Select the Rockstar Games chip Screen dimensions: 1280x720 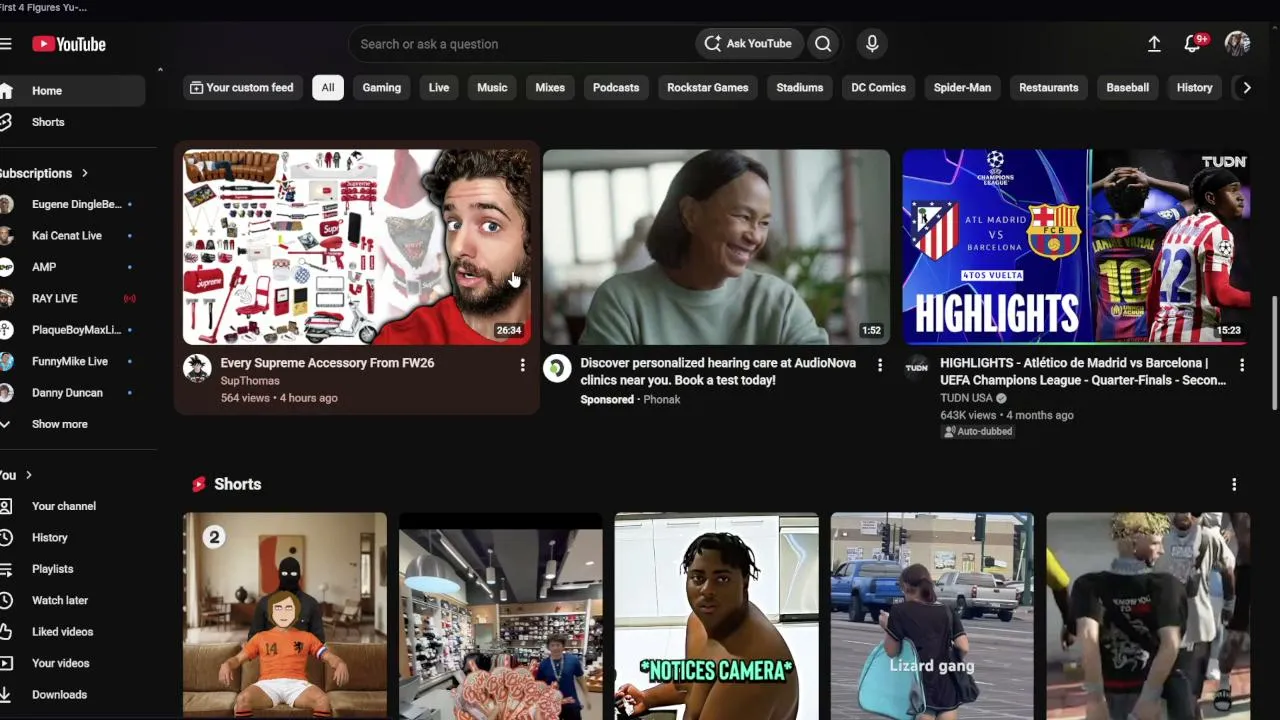(708, 88)
